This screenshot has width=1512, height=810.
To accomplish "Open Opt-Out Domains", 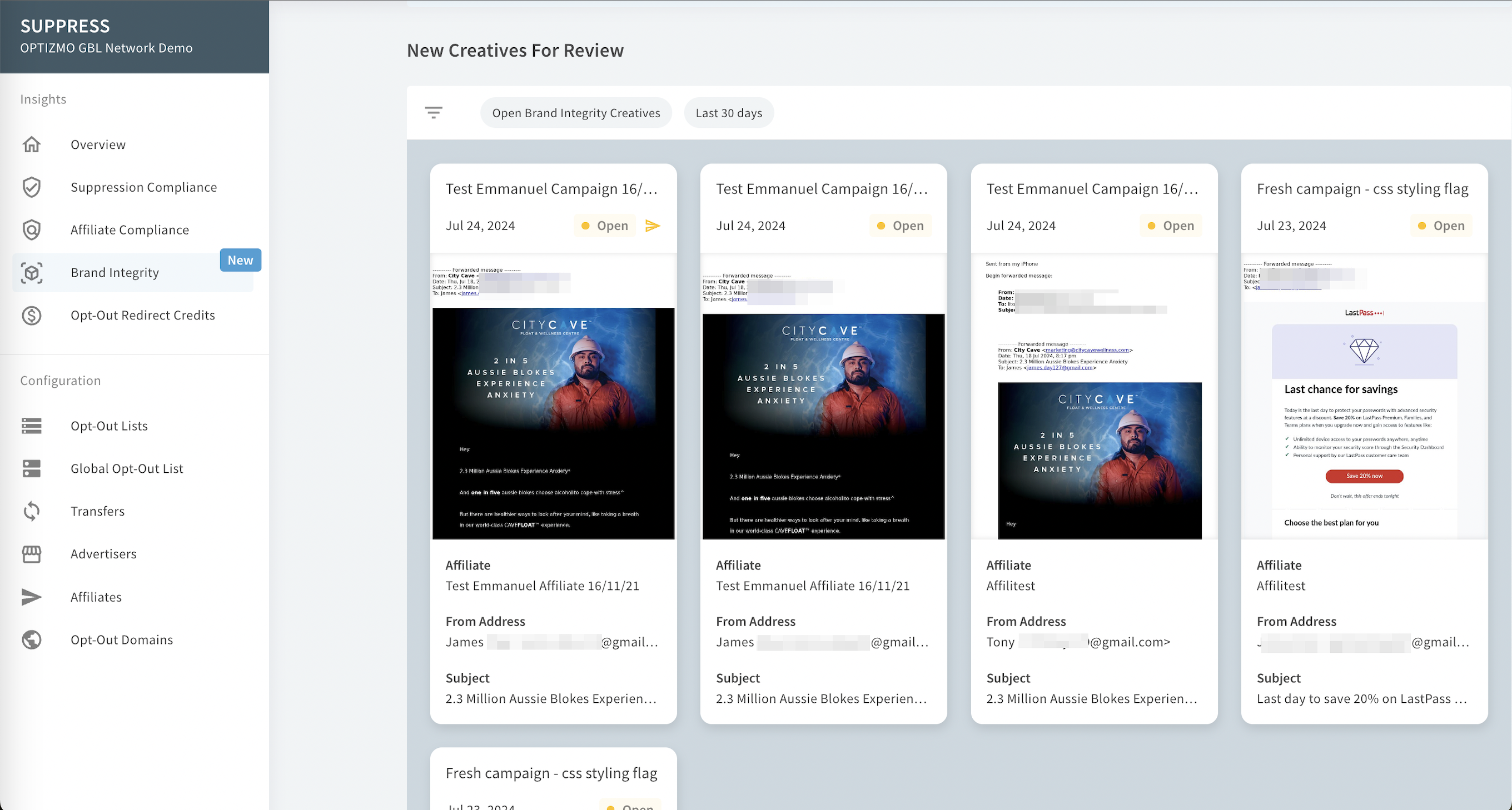I will 122,640.
